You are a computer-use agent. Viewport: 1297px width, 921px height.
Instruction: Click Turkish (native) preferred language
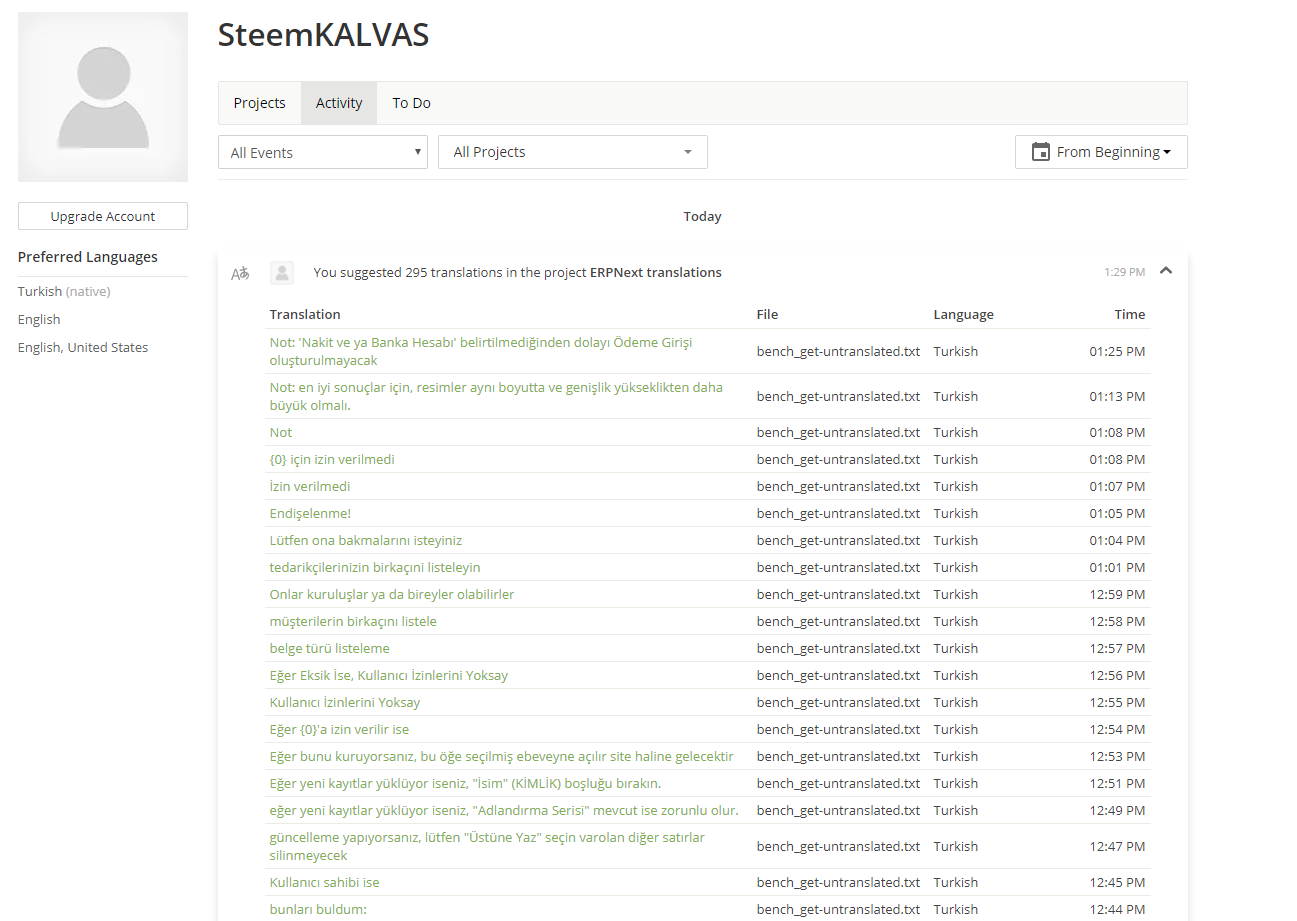click(x=64, y=291)
